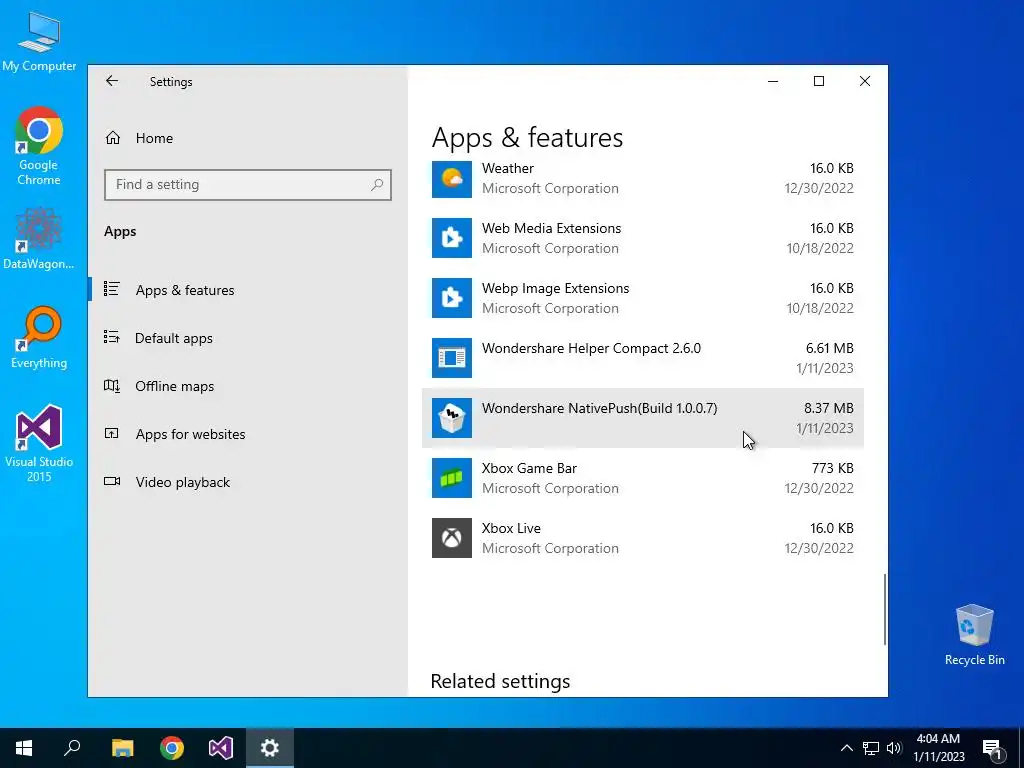The height and width of the screenshot is (768, 1024).
Task: Open Default apps settings page
Action: 248,338
